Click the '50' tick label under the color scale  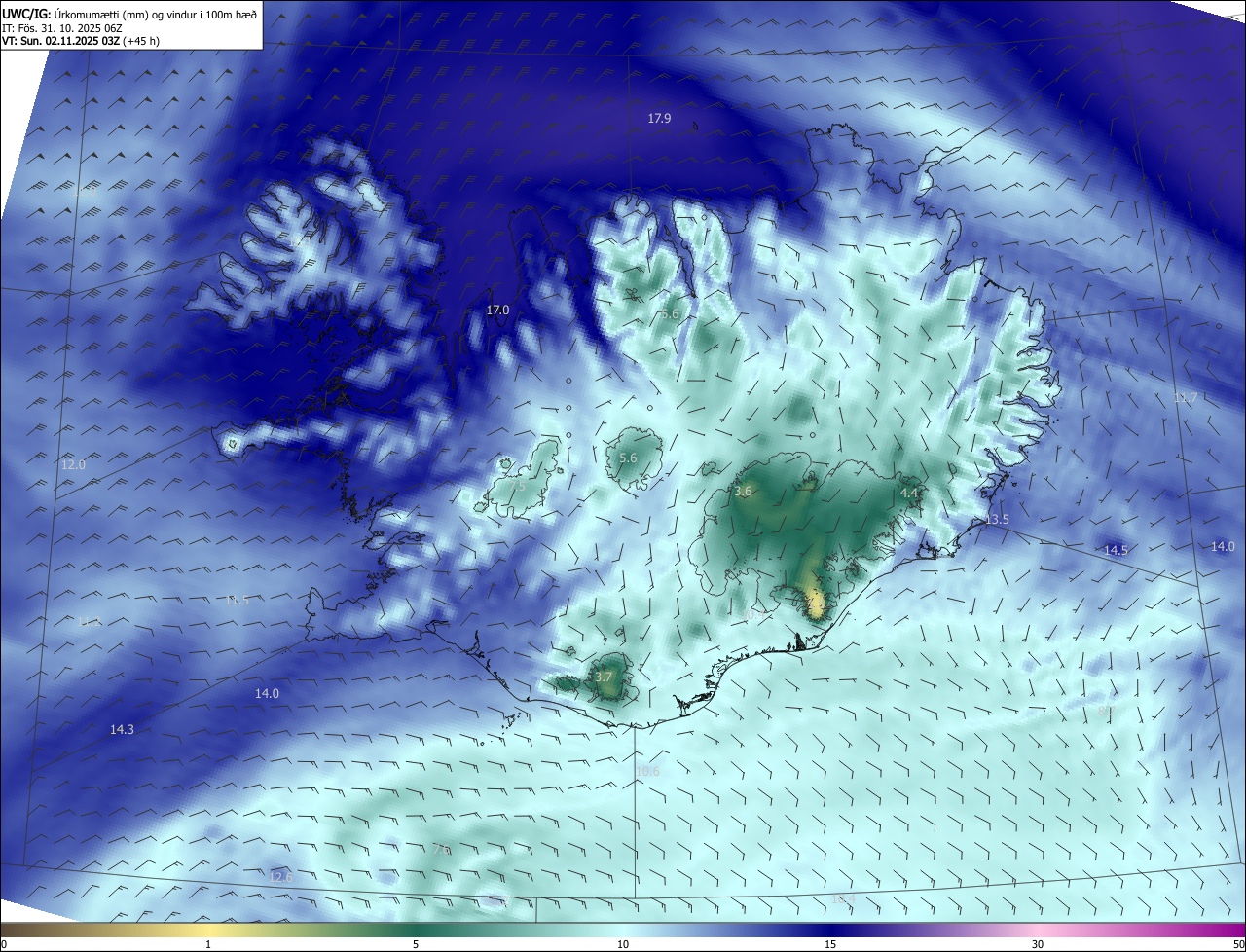[x=1238, y=944]
